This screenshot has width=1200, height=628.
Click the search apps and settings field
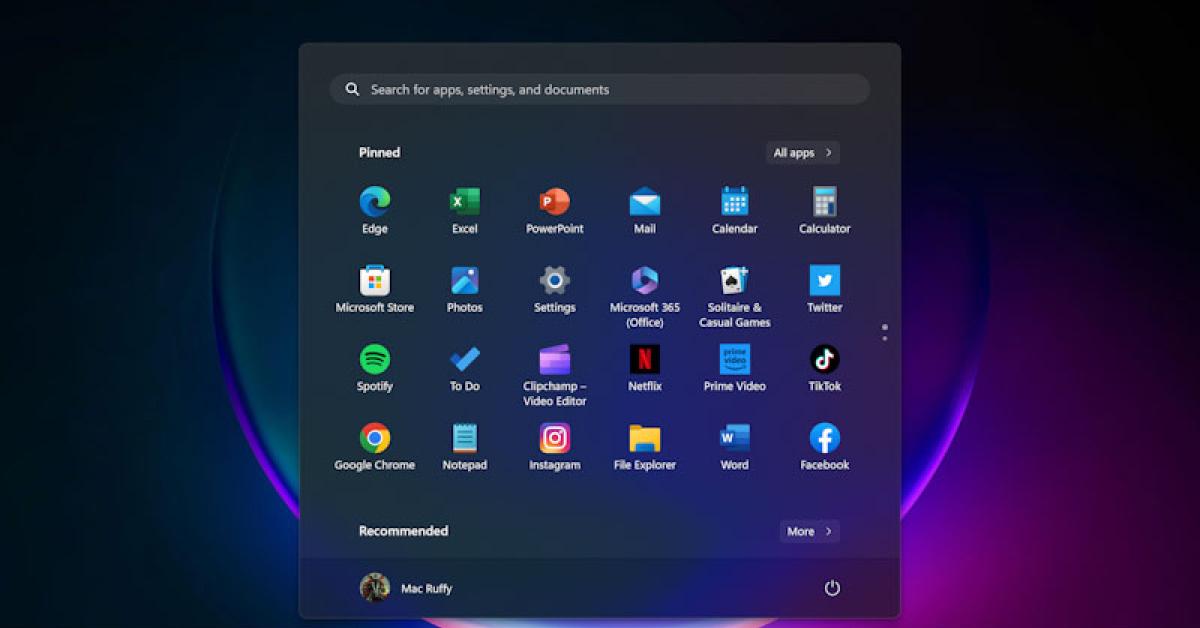(x=600, y=89)
